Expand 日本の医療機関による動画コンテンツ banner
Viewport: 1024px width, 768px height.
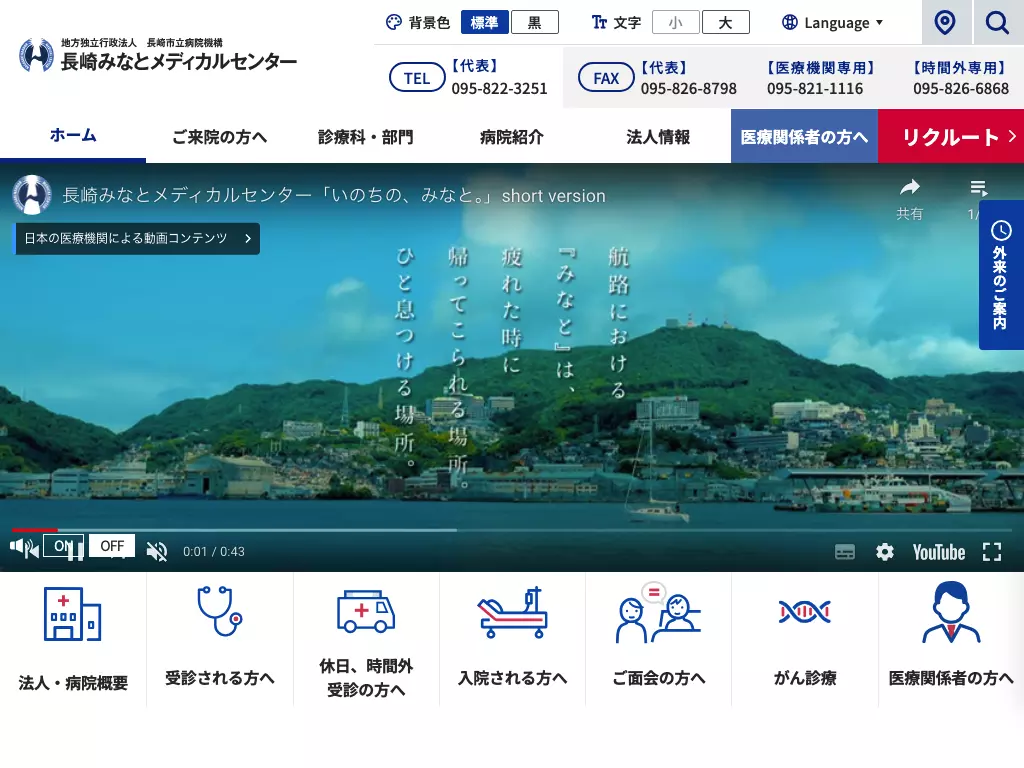pyautogui.click(x=137, y=238)
